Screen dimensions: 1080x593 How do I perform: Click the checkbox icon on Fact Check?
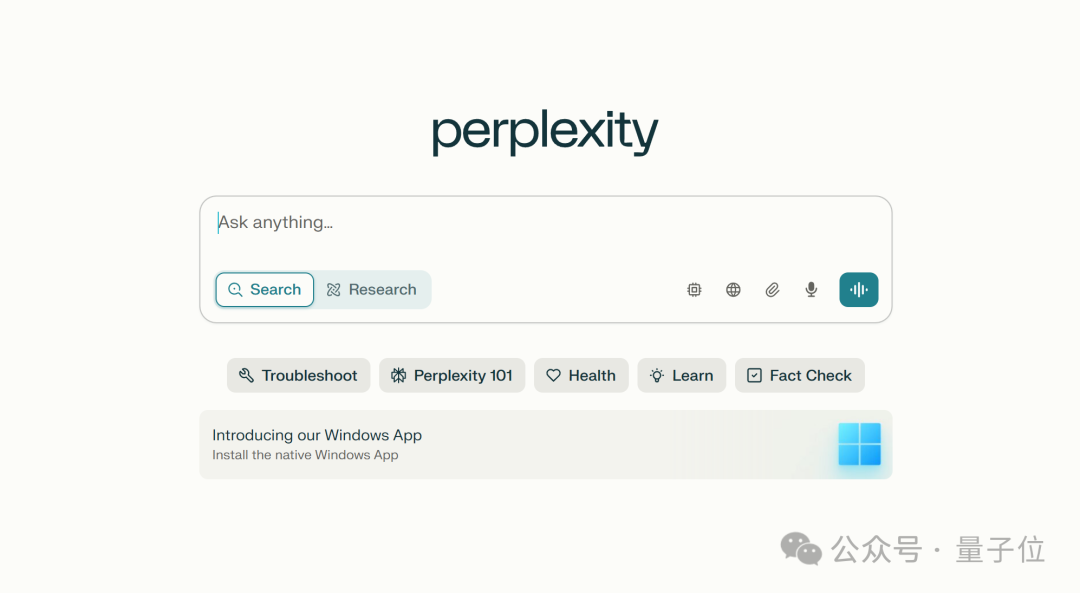pos(754,375)
